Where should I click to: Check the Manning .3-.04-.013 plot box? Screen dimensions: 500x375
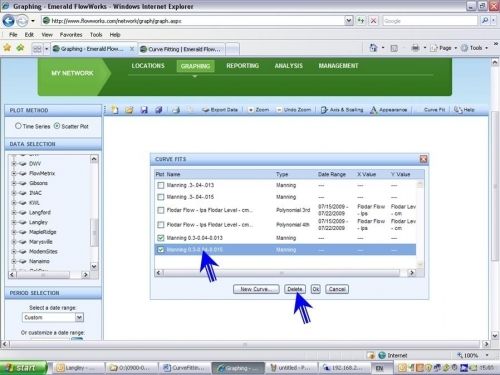point(161,185)
